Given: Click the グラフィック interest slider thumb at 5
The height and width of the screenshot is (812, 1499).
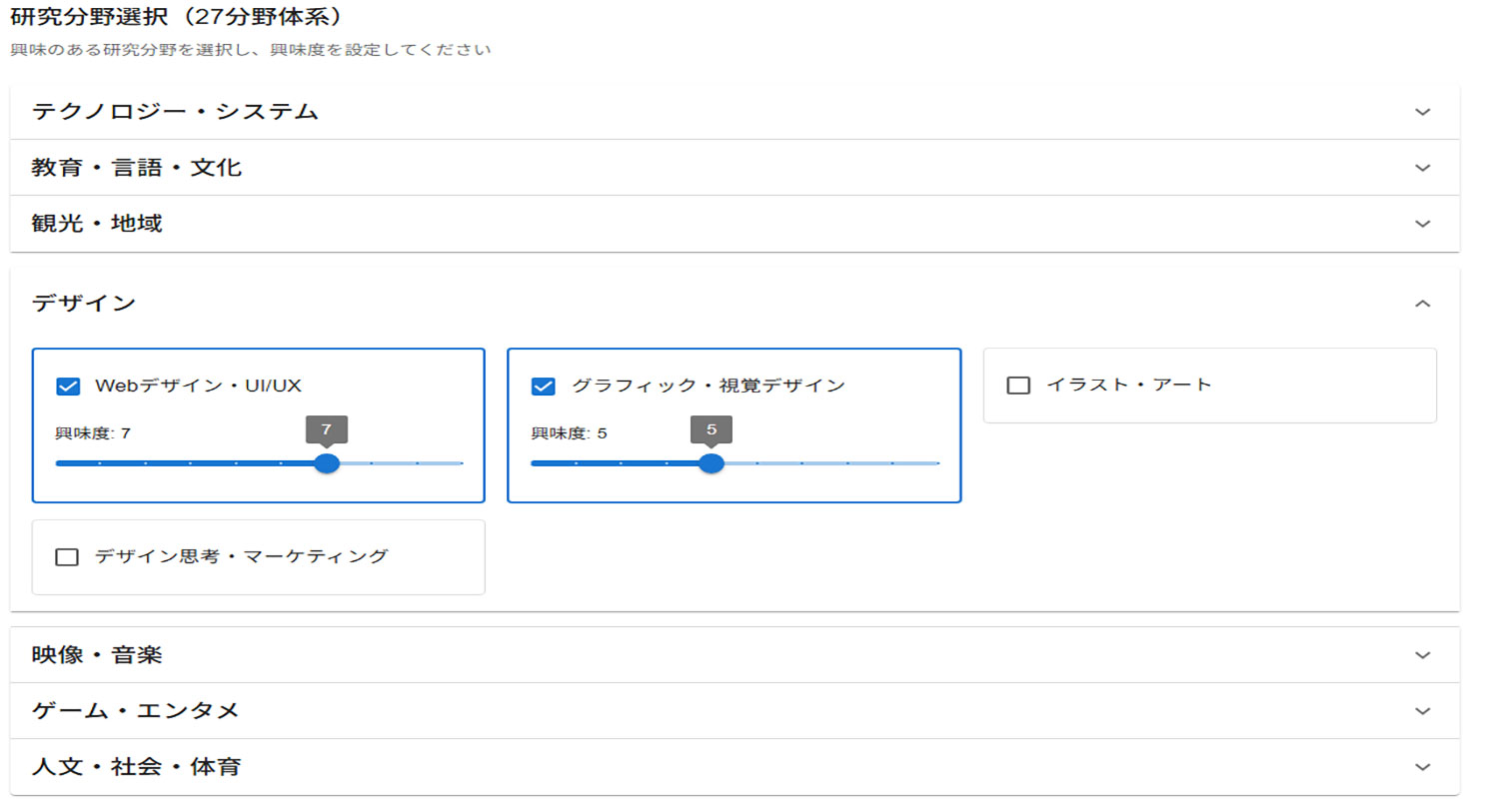Looking at the screenshot, I should click(x=712, y=463).
